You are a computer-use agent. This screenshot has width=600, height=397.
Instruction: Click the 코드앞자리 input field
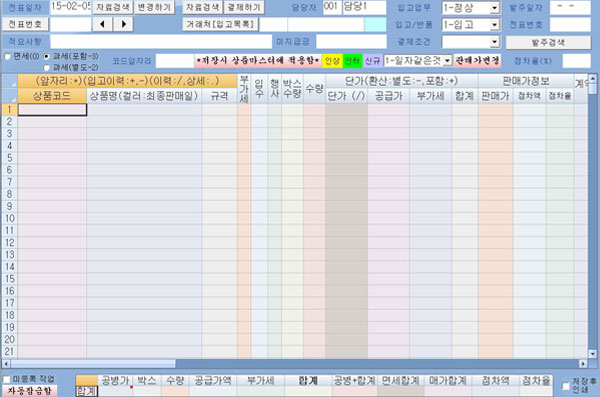(x=175, y=60)
